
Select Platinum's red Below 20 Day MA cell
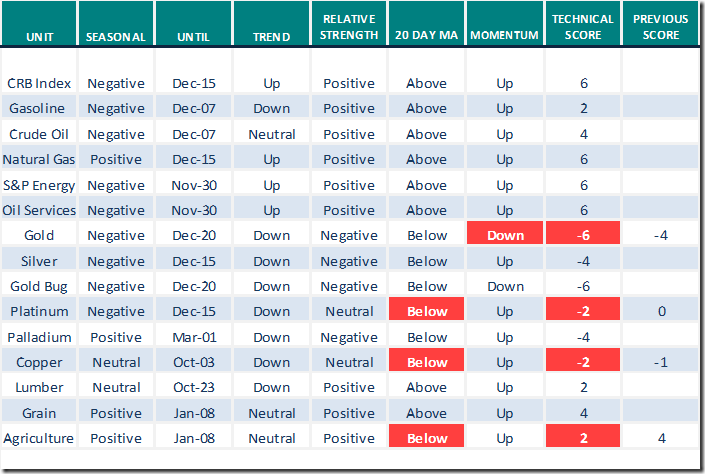click(427, 312)
